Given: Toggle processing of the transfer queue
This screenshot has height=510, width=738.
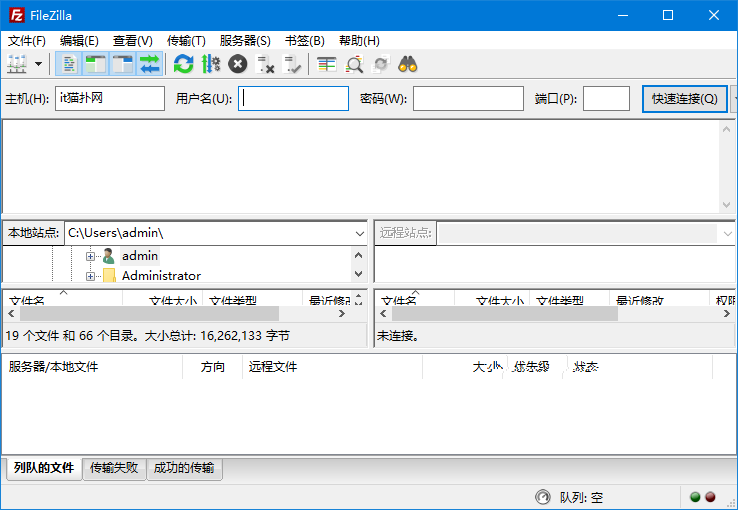Looking at the screenshot, I should click(x=210, y=64).
